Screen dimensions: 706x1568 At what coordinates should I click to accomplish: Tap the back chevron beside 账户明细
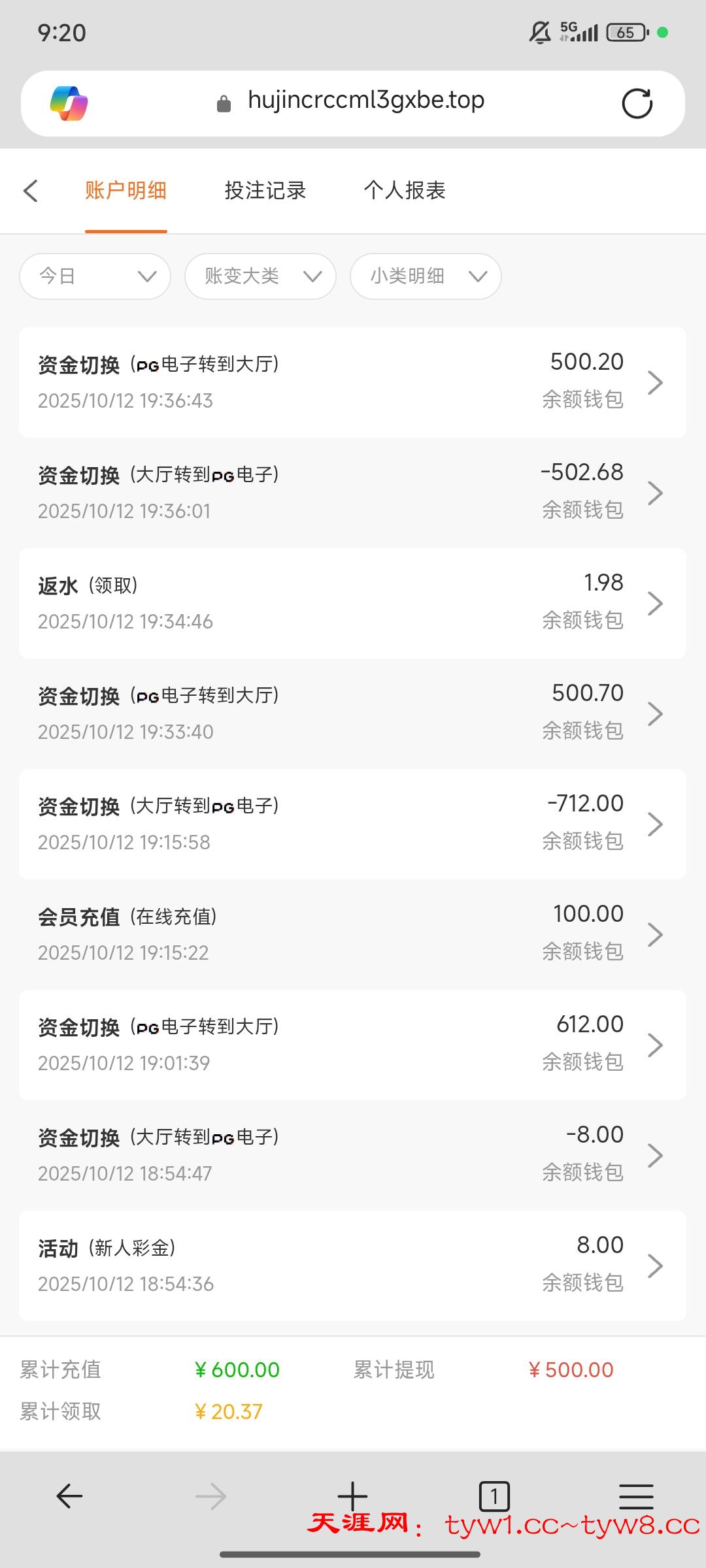tap(31, 191)
